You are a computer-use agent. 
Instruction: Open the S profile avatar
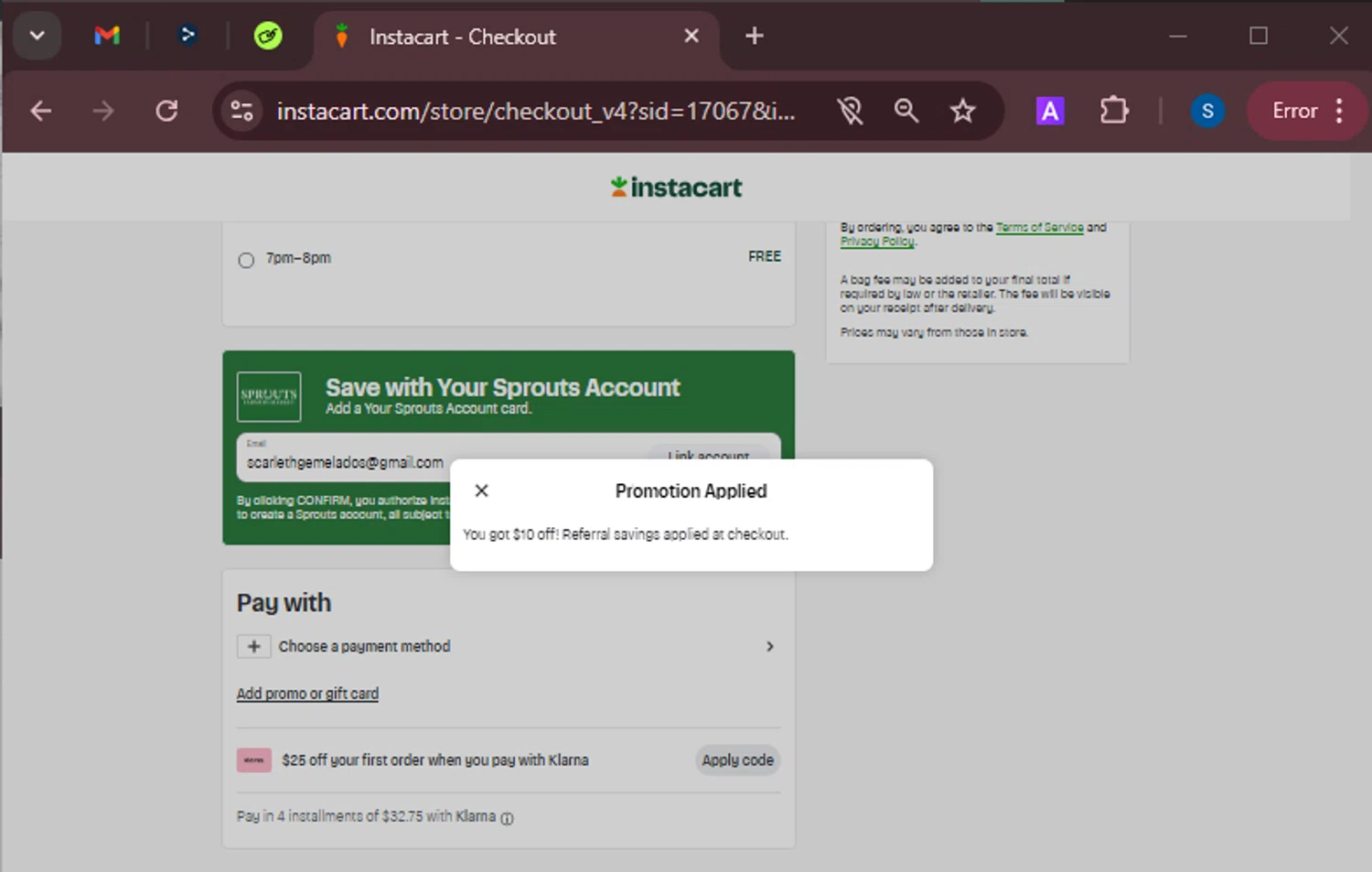[1207, 111]
